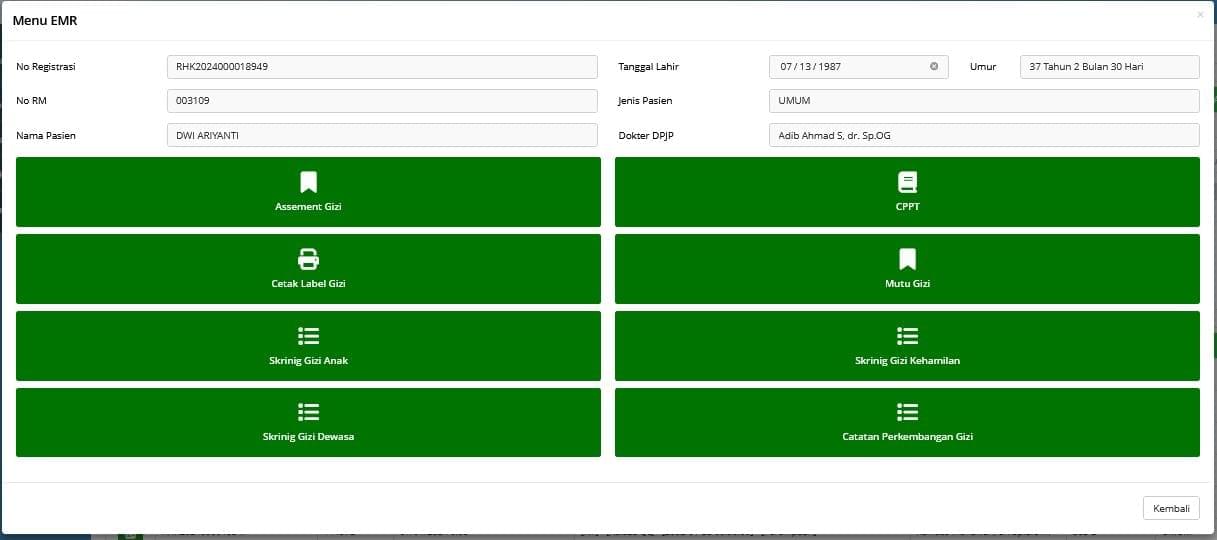
Task: Click the No Registrasi field
Action: pos(382,67)
